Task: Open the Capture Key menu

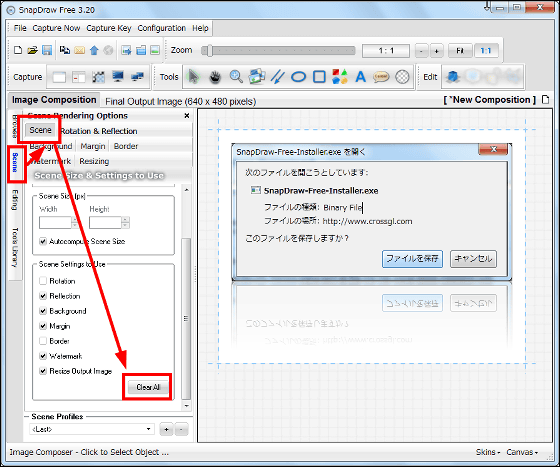Action: coord(109,28)
